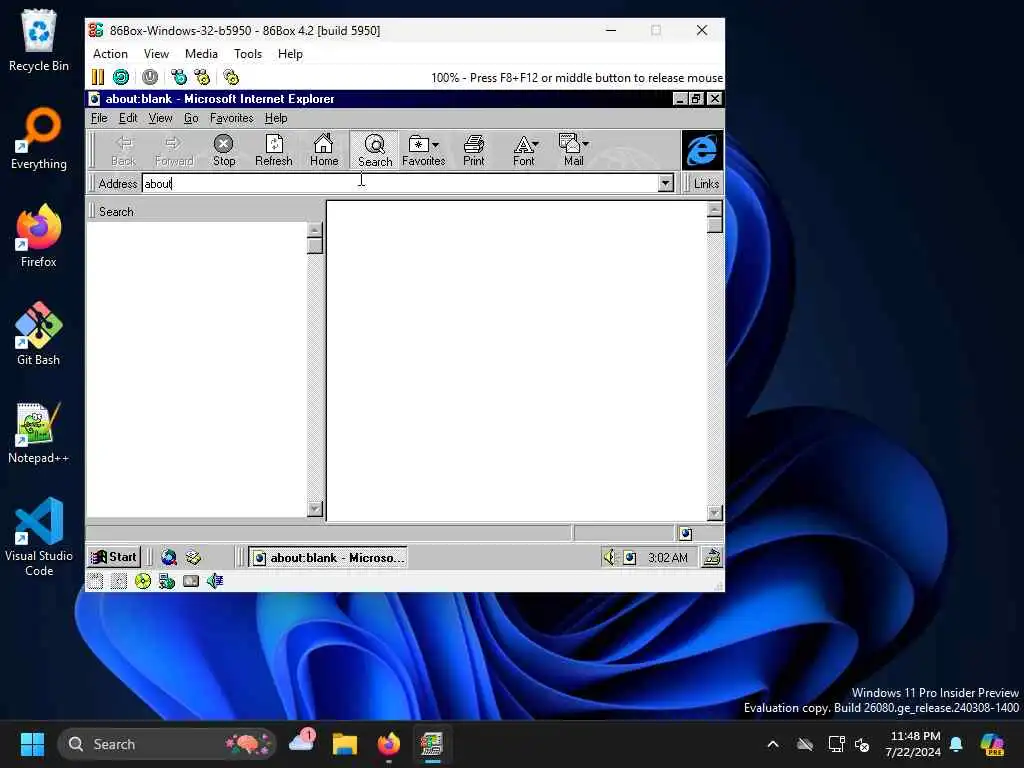
Task: Launch Internet Explorer from Quick Launch
Action: 168,557
